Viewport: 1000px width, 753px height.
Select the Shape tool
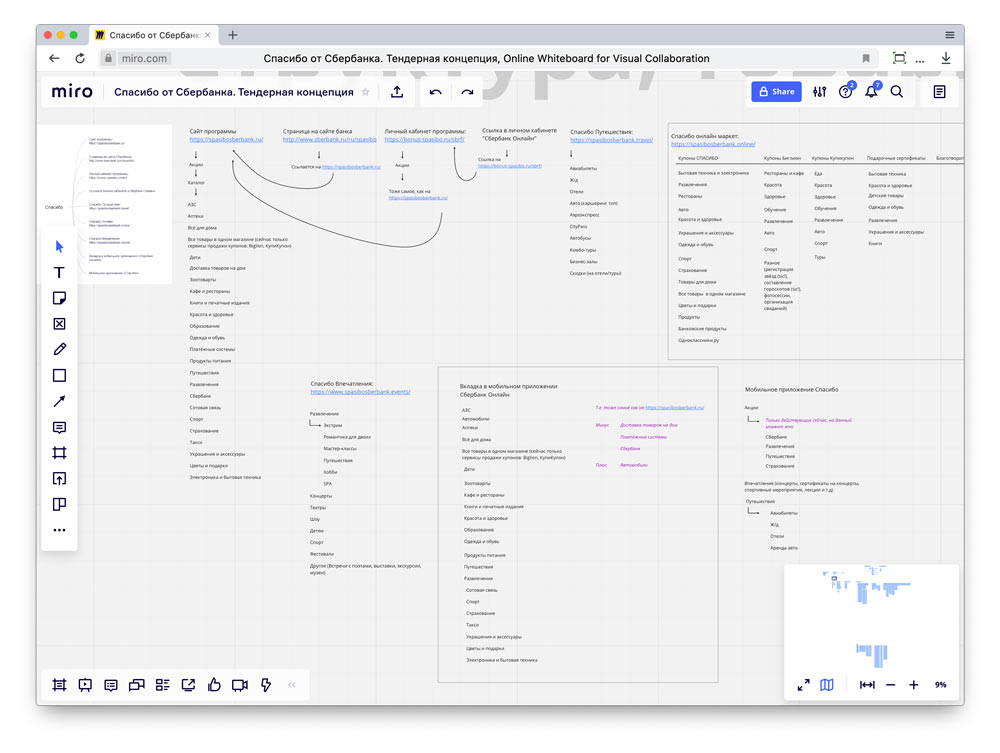(x=59, y=375)
